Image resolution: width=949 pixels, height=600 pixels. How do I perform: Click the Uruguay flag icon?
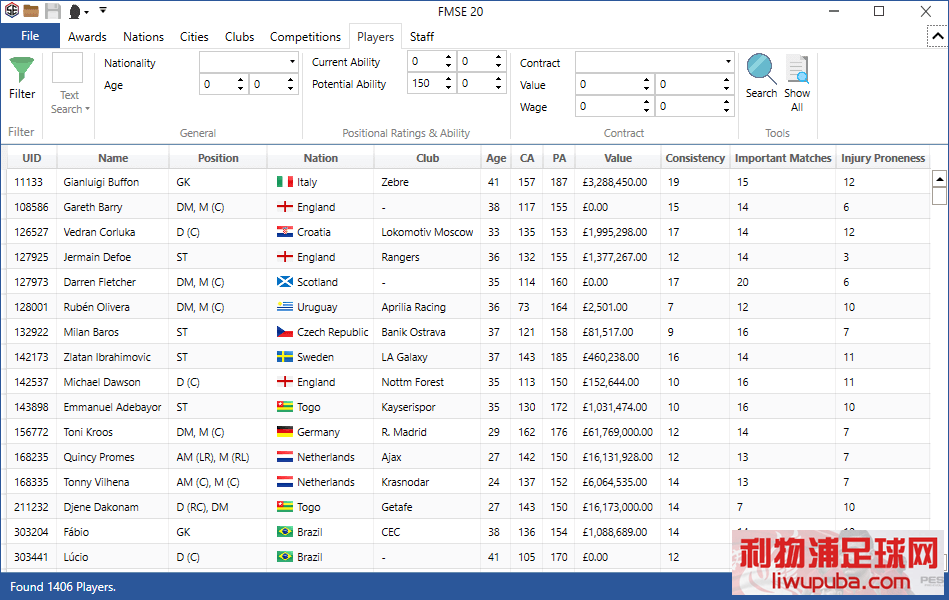(285, 307)
